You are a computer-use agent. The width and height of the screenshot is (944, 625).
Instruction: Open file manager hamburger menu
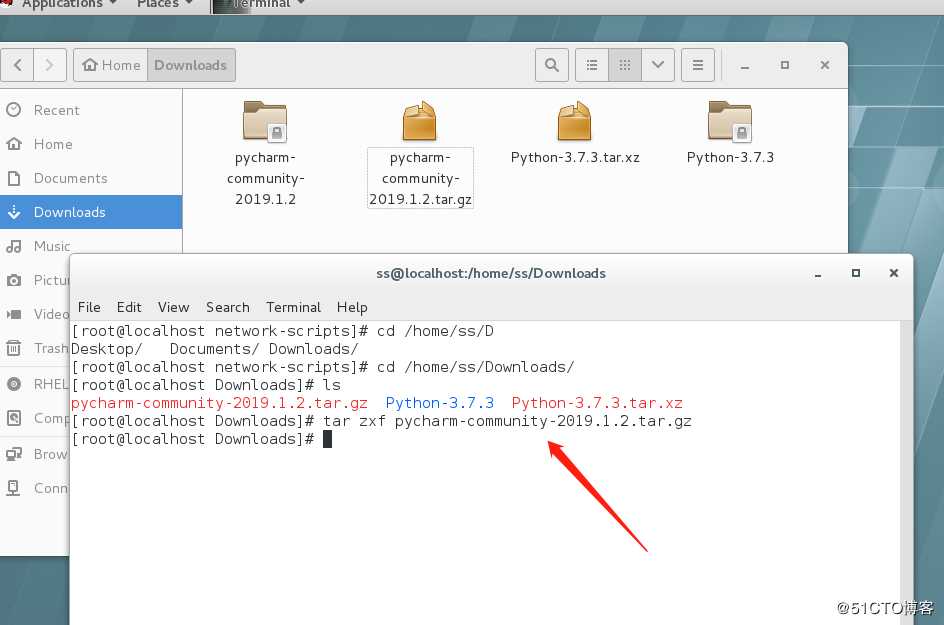click(698, 65)
